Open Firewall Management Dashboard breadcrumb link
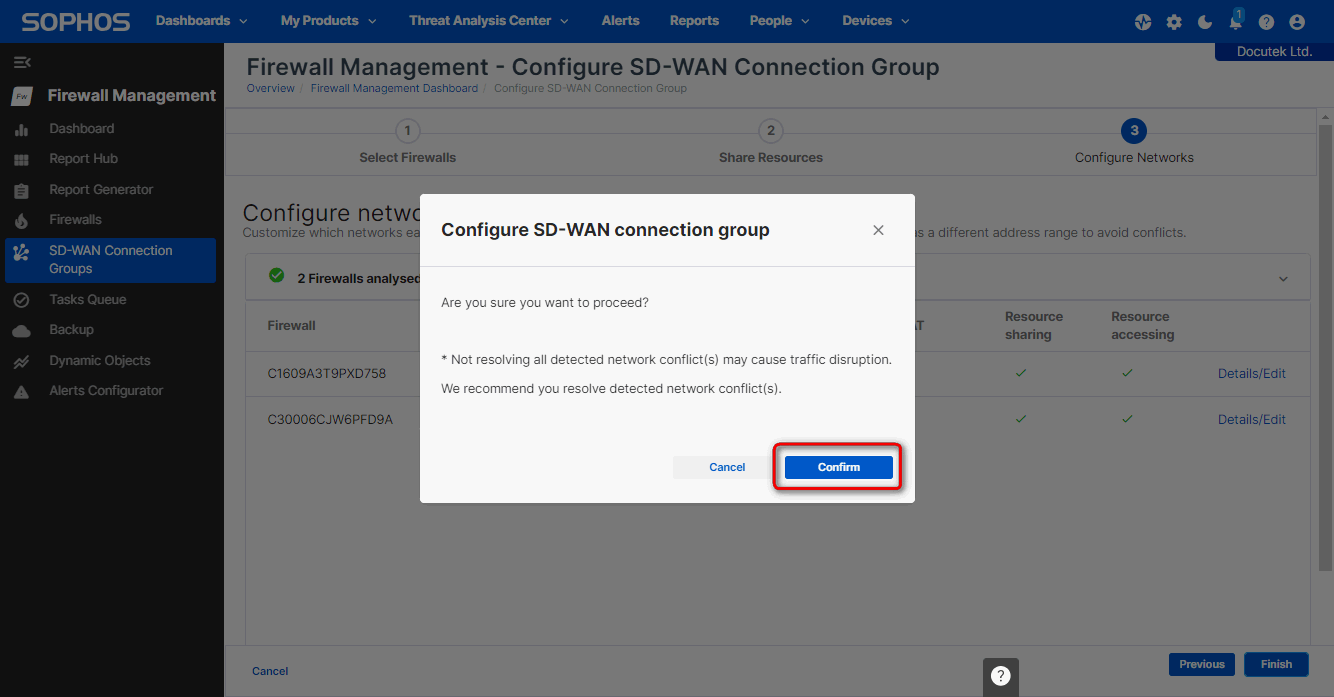 (394, 88)
